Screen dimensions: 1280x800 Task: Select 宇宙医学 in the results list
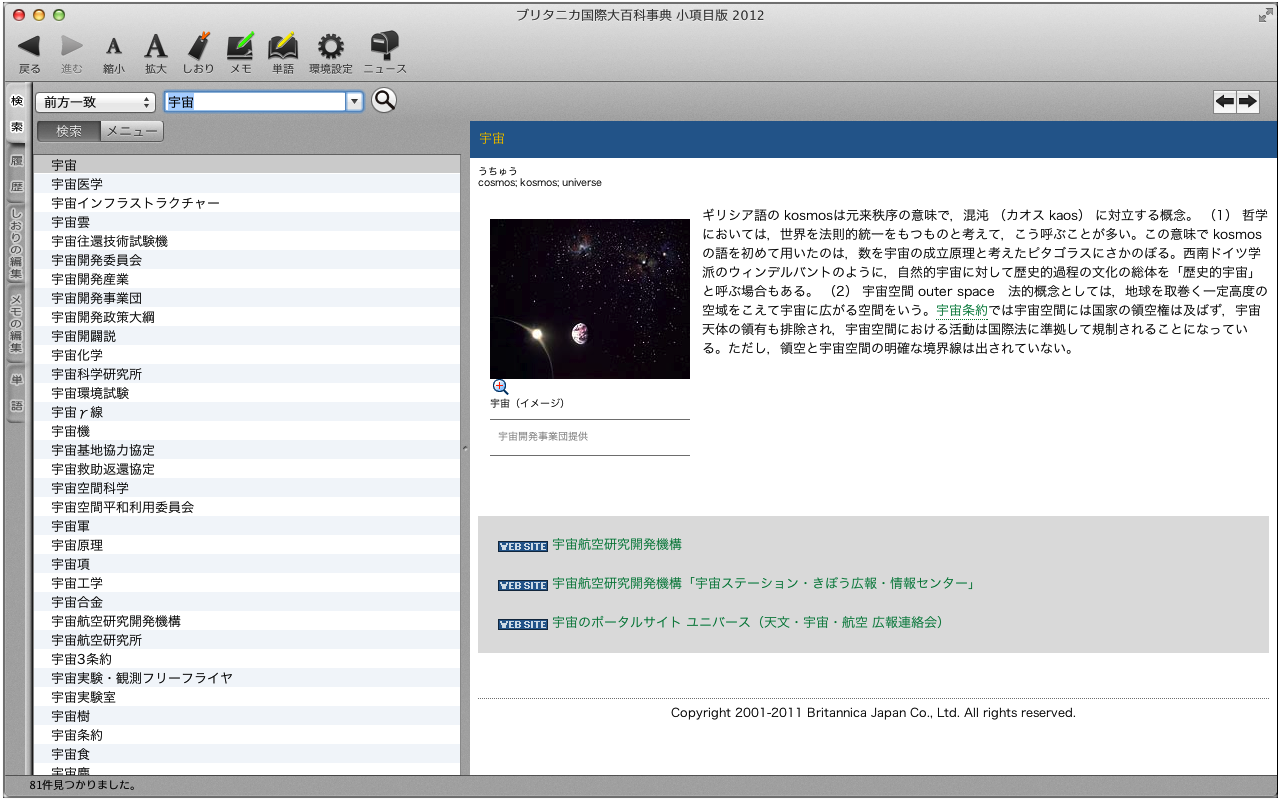(77, 184)
